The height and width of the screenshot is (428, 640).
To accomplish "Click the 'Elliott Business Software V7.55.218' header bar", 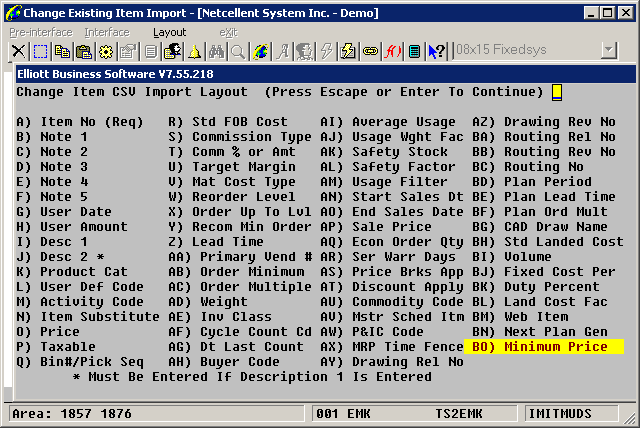I will coord(326,74).
